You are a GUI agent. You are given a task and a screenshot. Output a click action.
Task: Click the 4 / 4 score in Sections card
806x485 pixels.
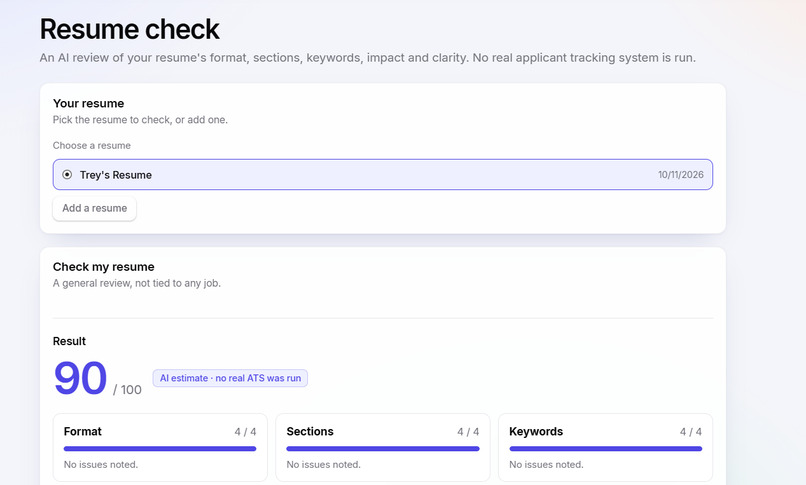pyautogui.click(x=468, y=432)
